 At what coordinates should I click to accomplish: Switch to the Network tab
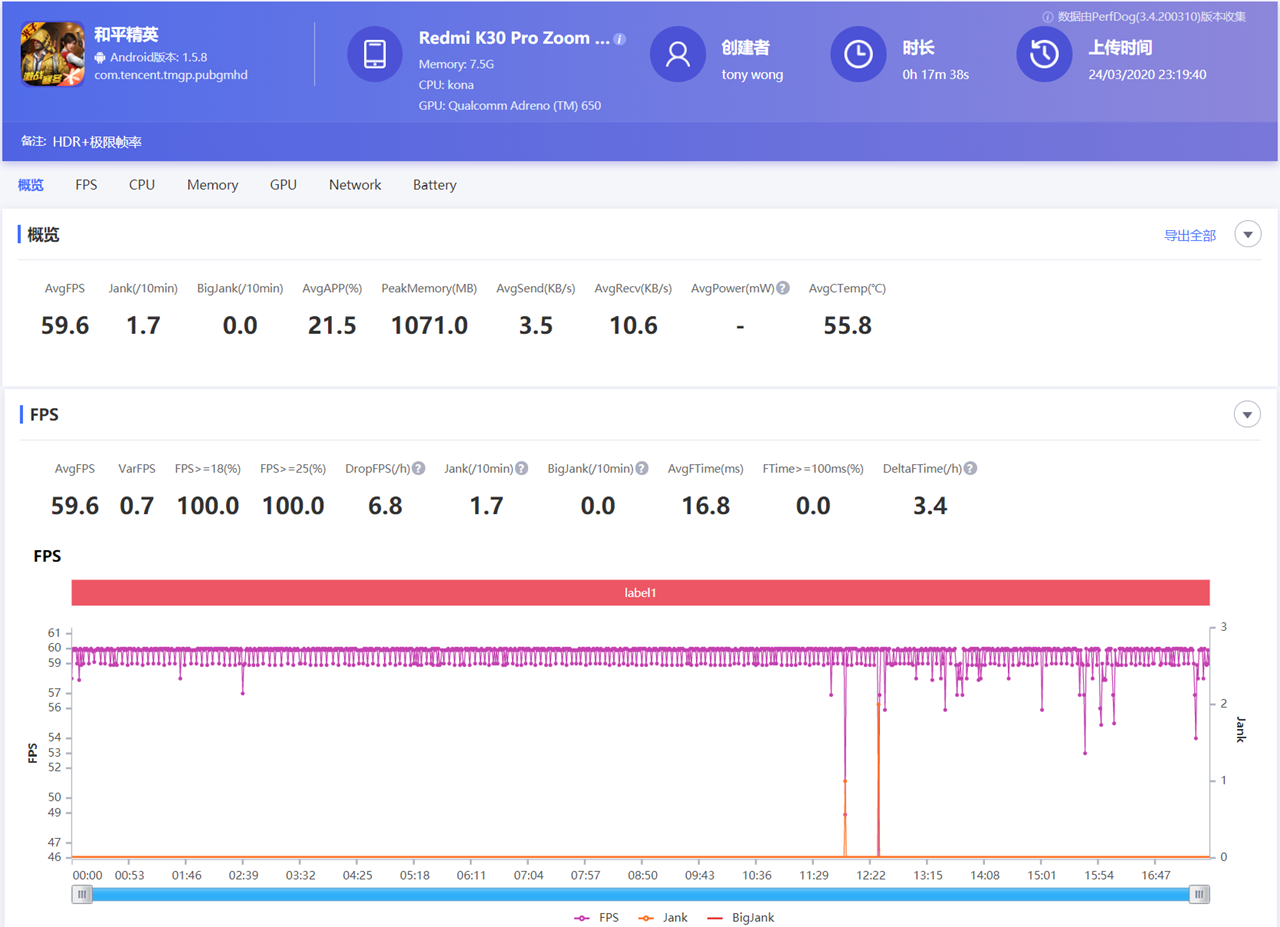(x=355, y=185)
